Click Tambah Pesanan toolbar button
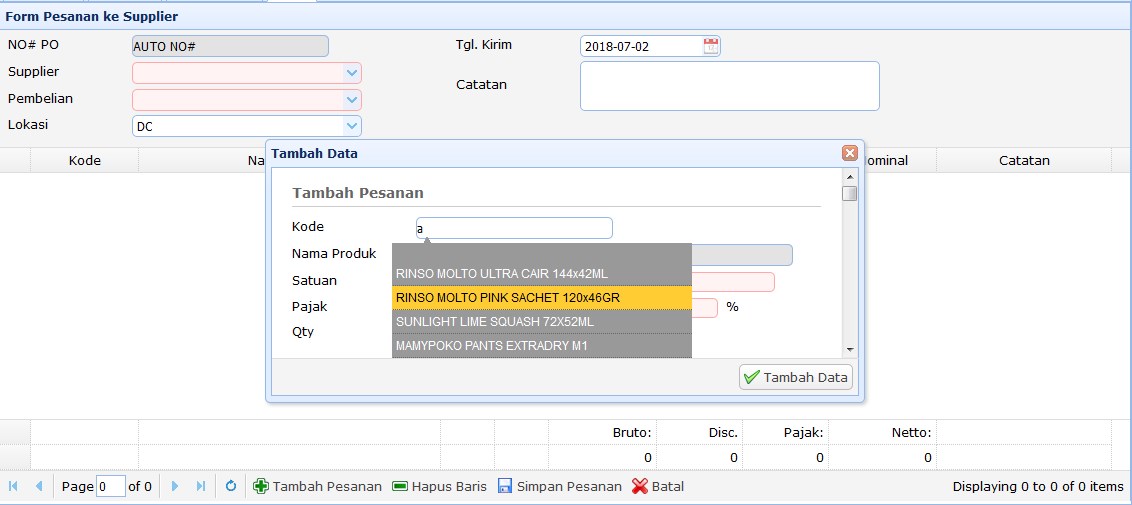This screenshot has height=505, width=1132. 317,486
